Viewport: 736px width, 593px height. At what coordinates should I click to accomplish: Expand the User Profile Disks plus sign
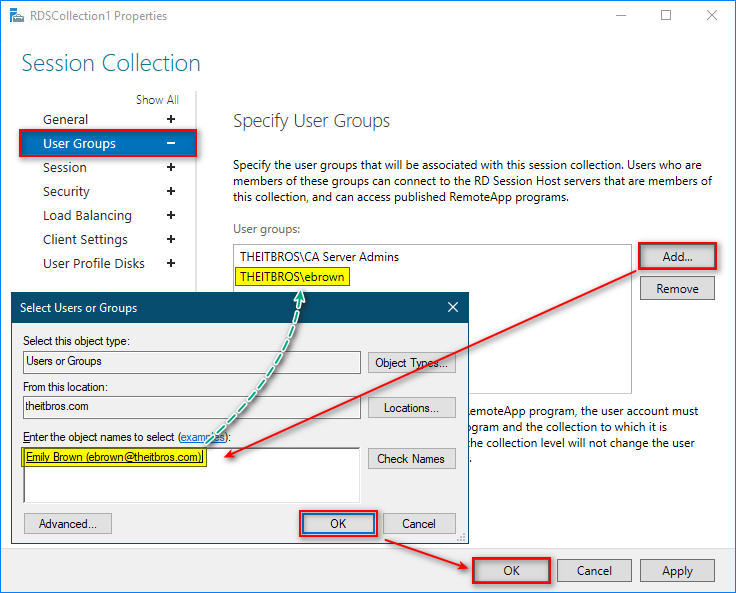pyautogui.click(x=171, y=263)
